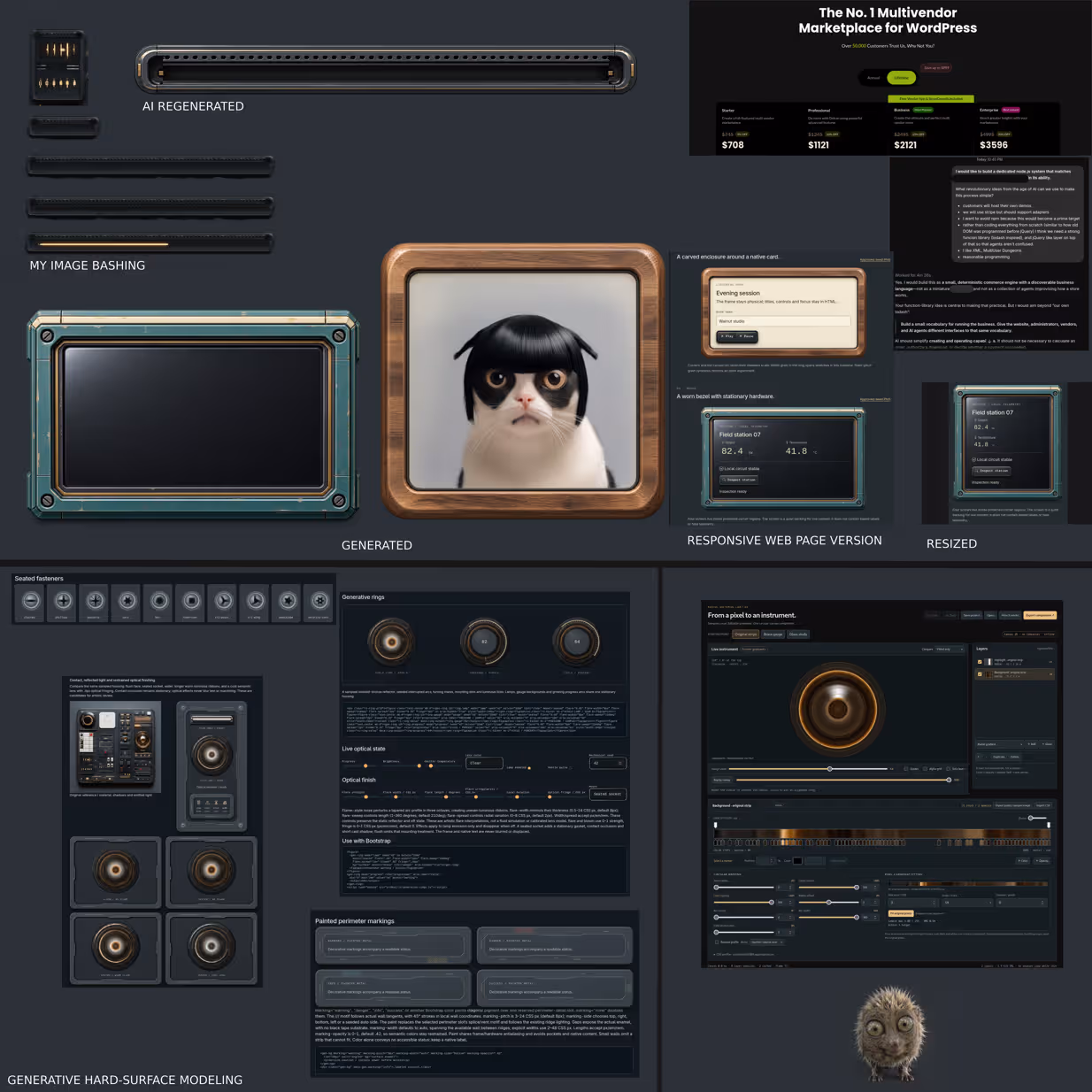Select the Lifetime billing toggle

point(901,77)
